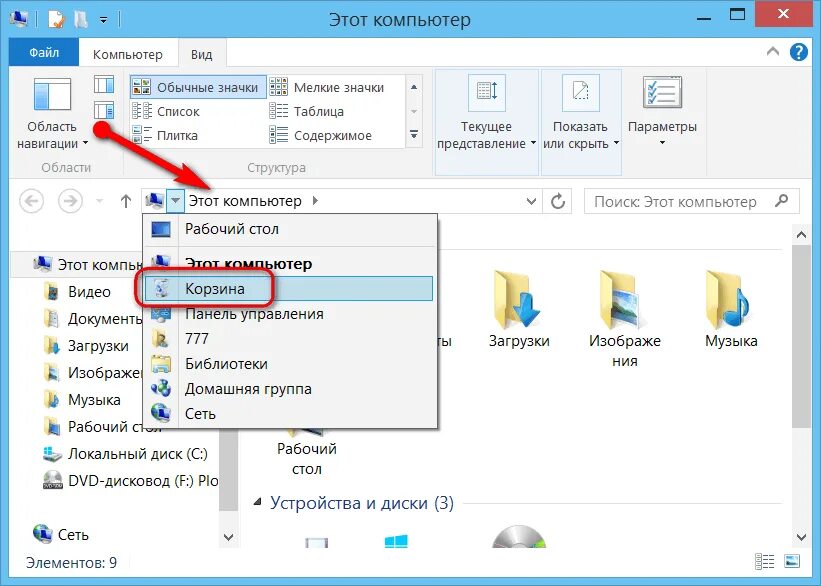Screen dimensions: 821x586
Task: Toggle the preview pane icon
Action: [x=104, y=84]
